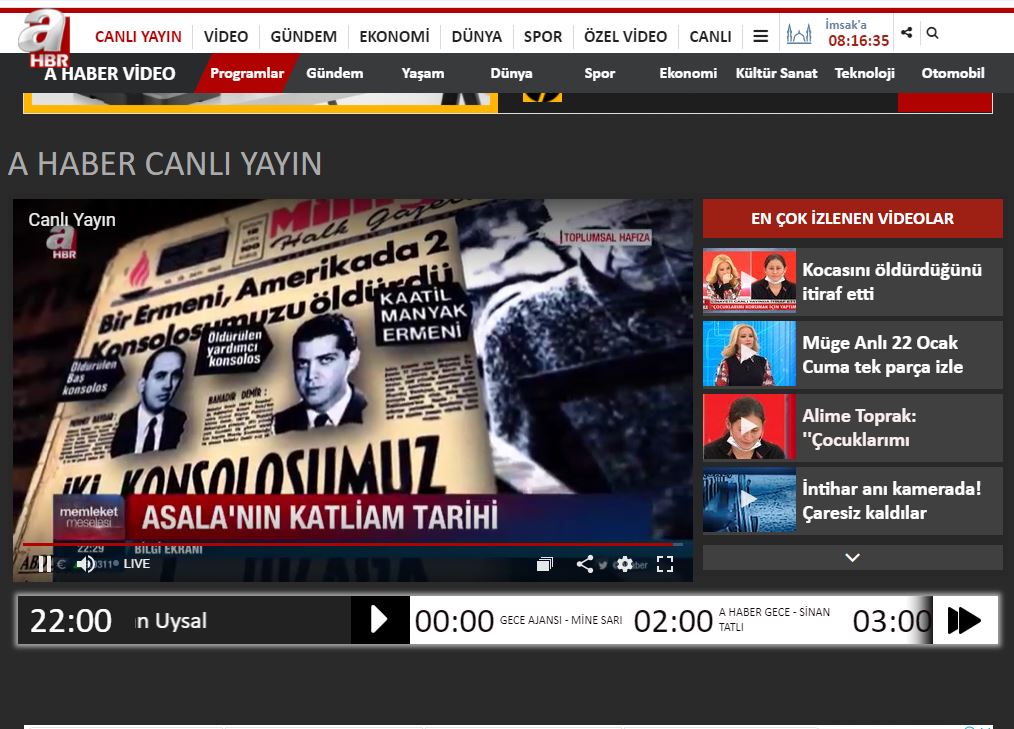
Task: Open thumbnail for 'Kocasını öldürdüğünü itiraf etti'
Action: click(750, 281)
